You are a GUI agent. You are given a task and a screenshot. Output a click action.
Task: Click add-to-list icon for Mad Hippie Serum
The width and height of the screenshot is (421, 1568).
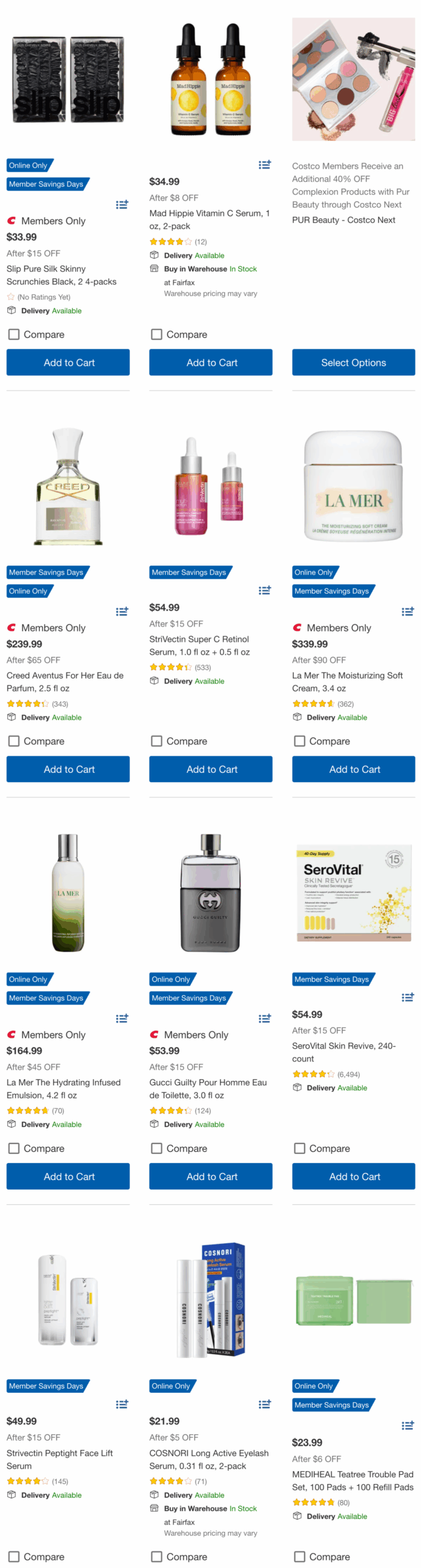pyautogui.click(x=265, y=165)
